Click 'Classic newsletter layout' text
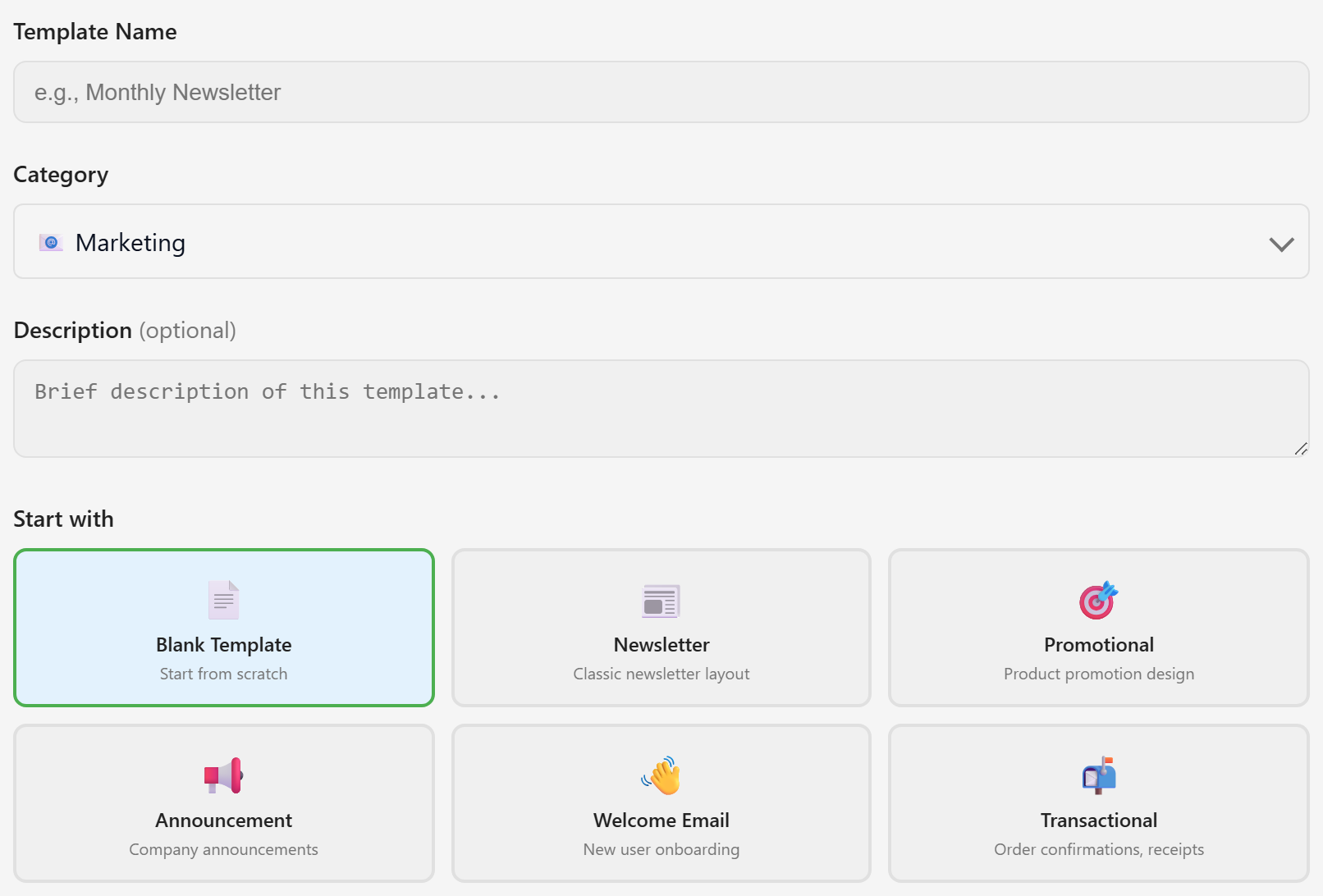 pyautogui.click(x=661, y=674)
